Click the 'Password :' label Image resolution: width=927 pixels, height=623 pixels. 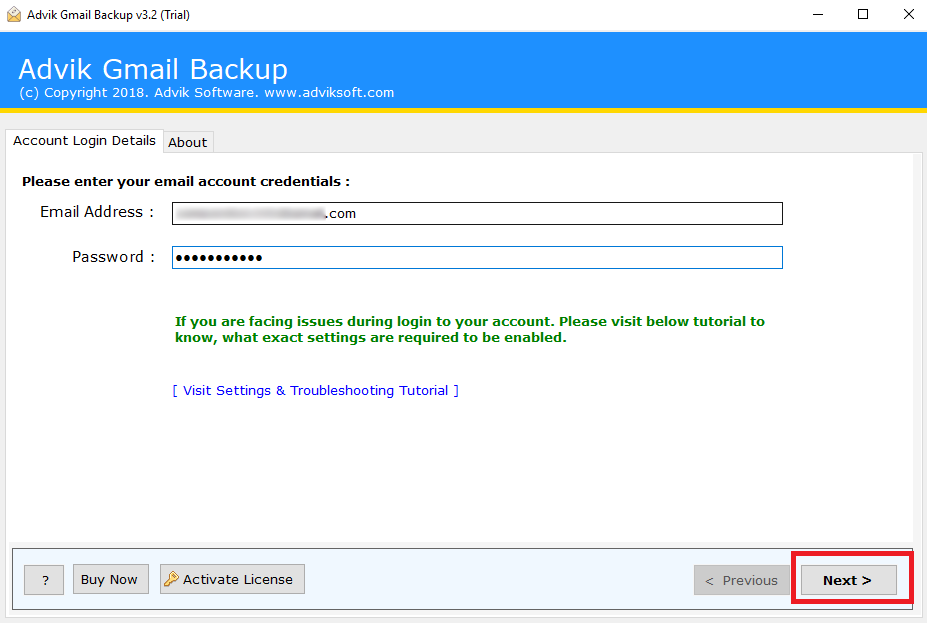point(113,257)
